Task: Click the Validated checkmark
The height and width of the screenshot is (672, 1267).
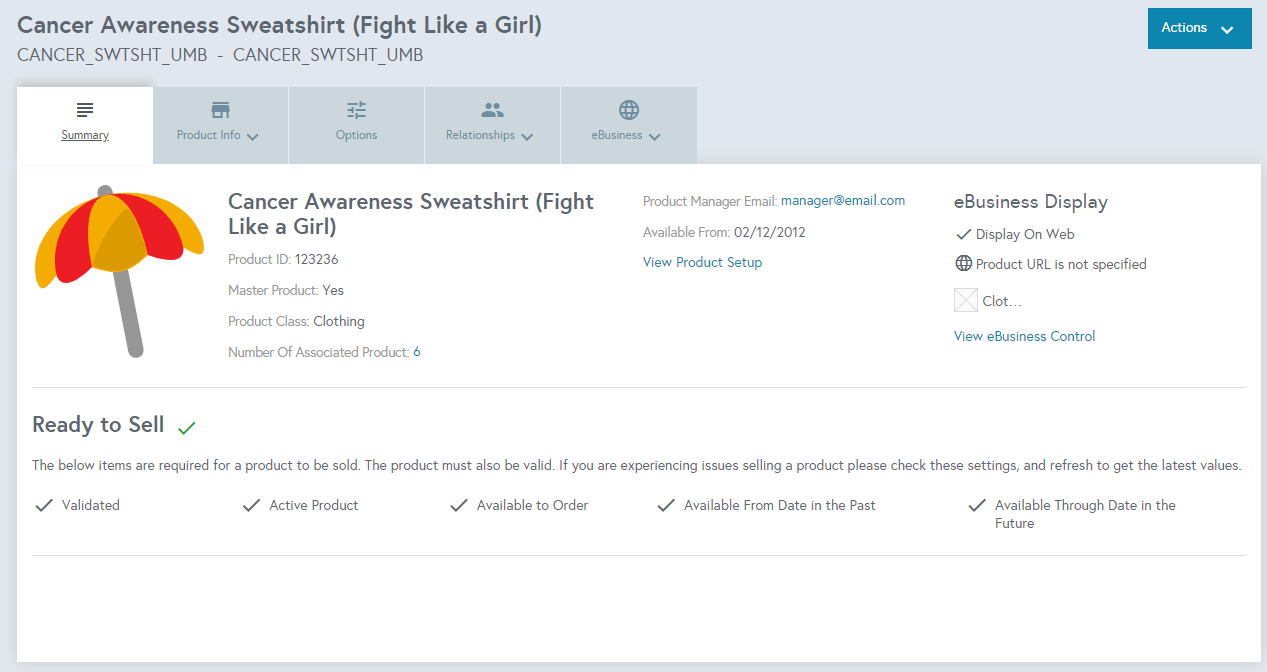Action: click(x=44, y=505)
